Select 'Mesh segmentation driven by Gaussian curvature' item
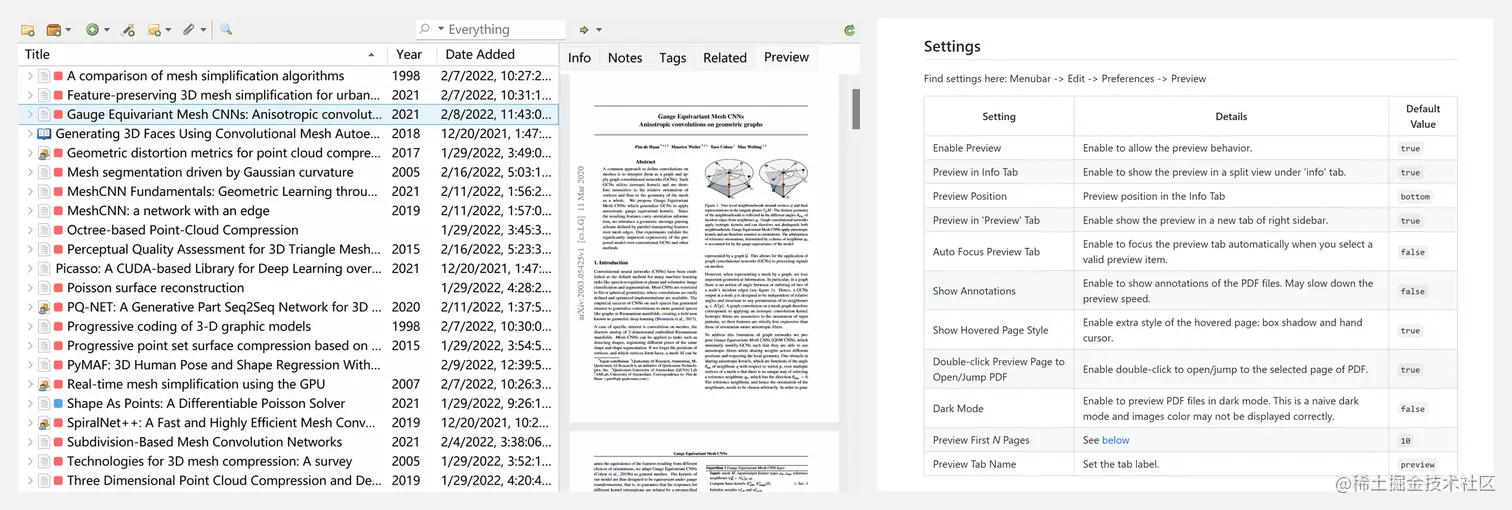This screenshot has width=1512, height=510. click(x=210, y=172)
